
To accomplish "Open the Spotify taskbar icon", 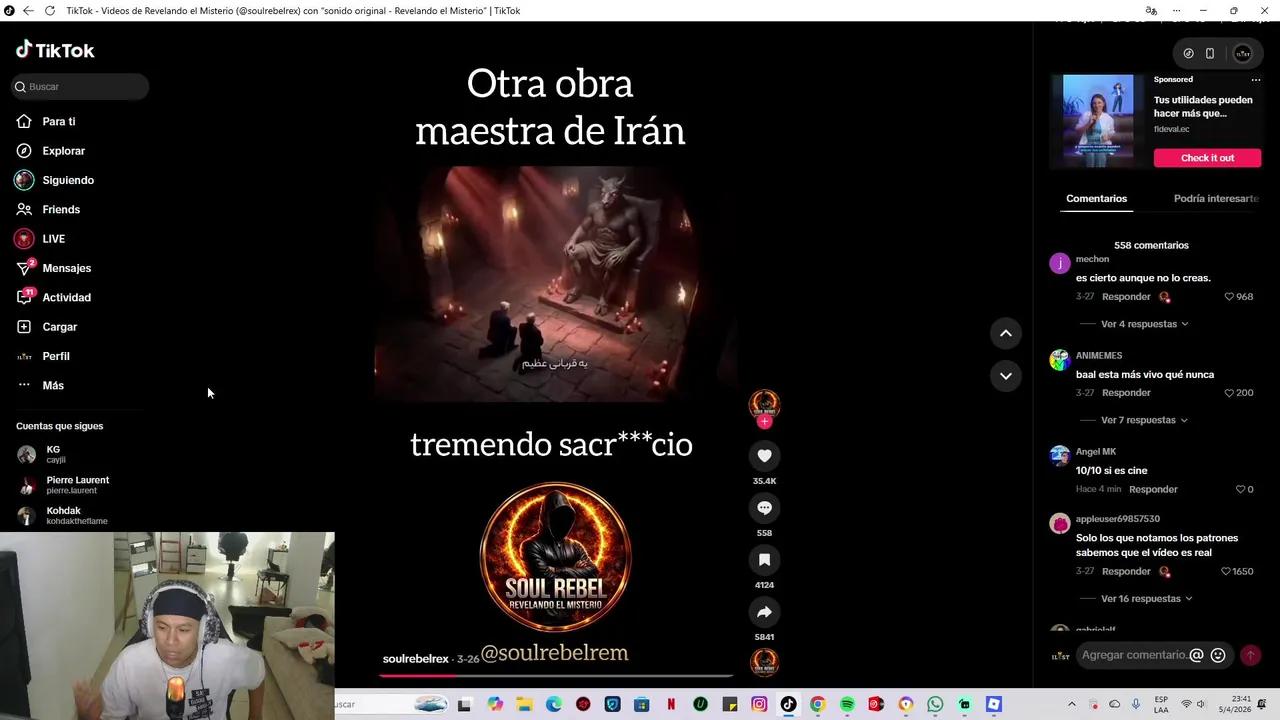I will click(847, 705).
